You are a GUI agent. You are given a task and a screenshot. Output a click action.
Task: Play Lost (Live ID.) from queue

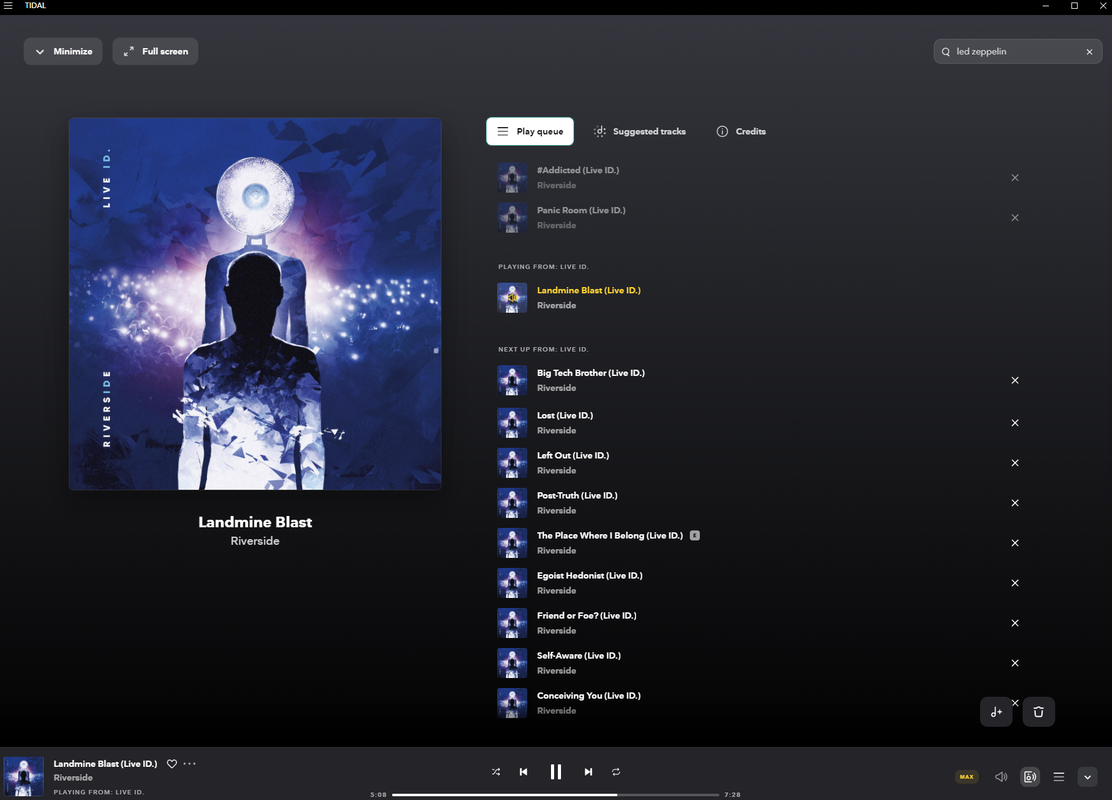pos(758,423)
